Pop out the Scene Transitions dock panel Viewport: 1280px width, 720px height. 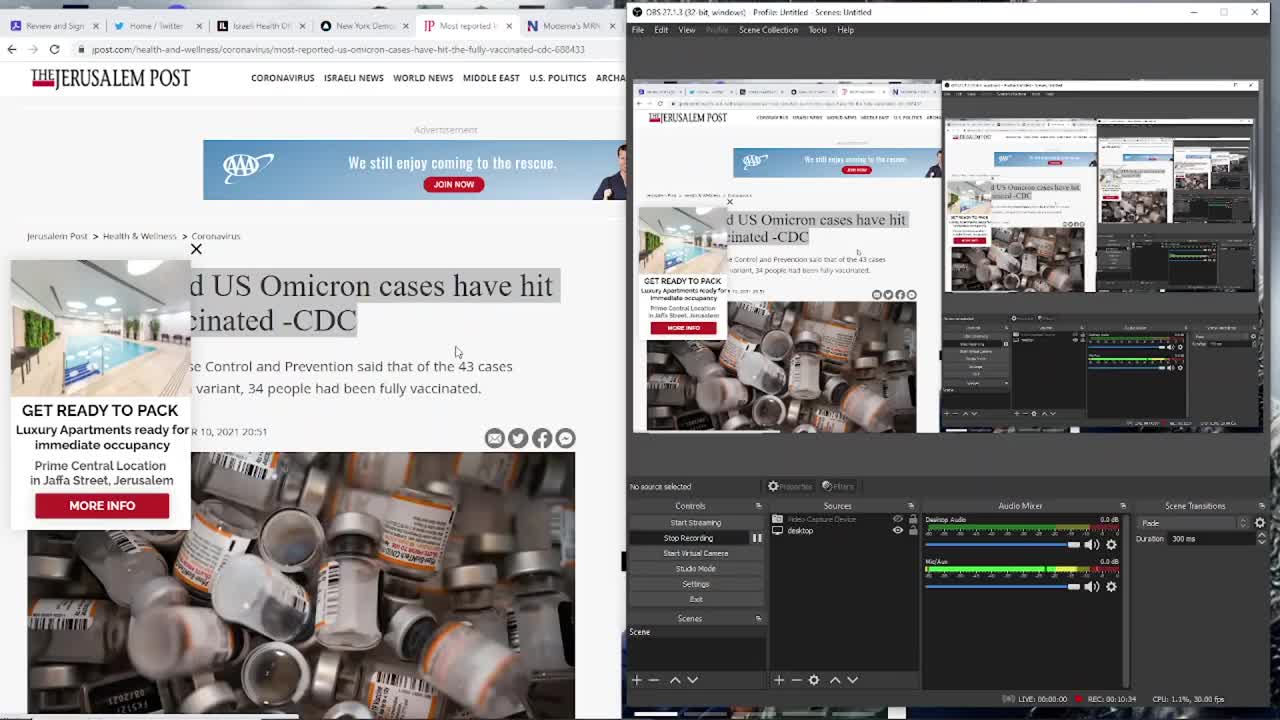click(x=1263, y=506)
